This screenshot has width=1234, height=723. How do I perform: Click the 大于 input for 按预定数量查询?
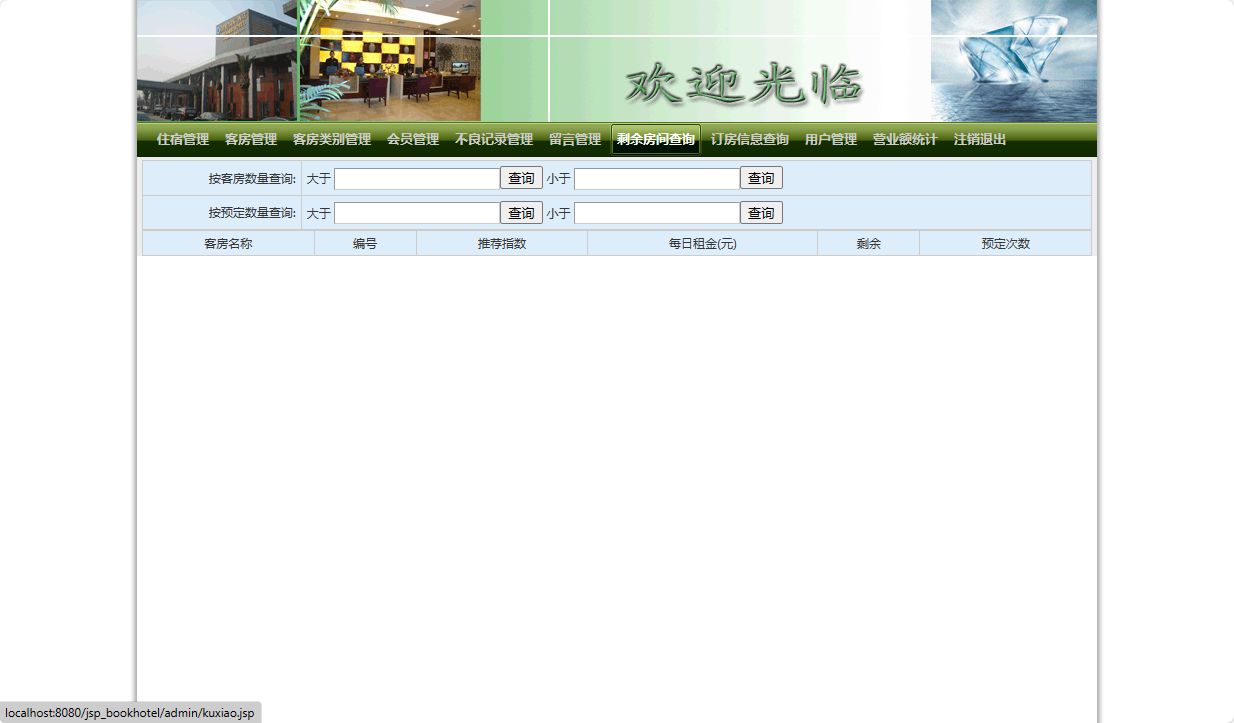[416, 212]
